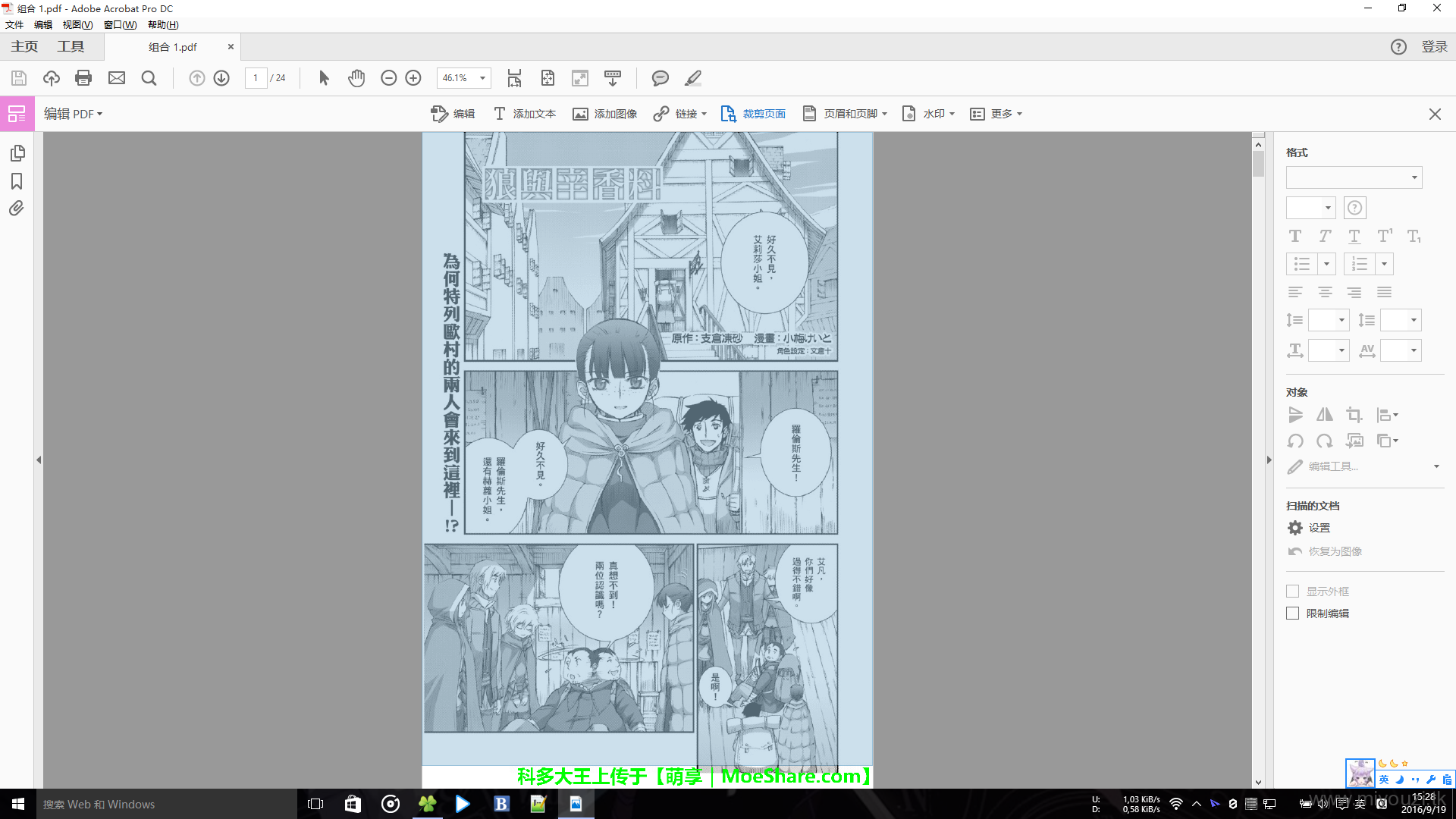Screen dimensions: 1456x819
Task: Click the 添加文本 button
Action: (x=525, y=114)
